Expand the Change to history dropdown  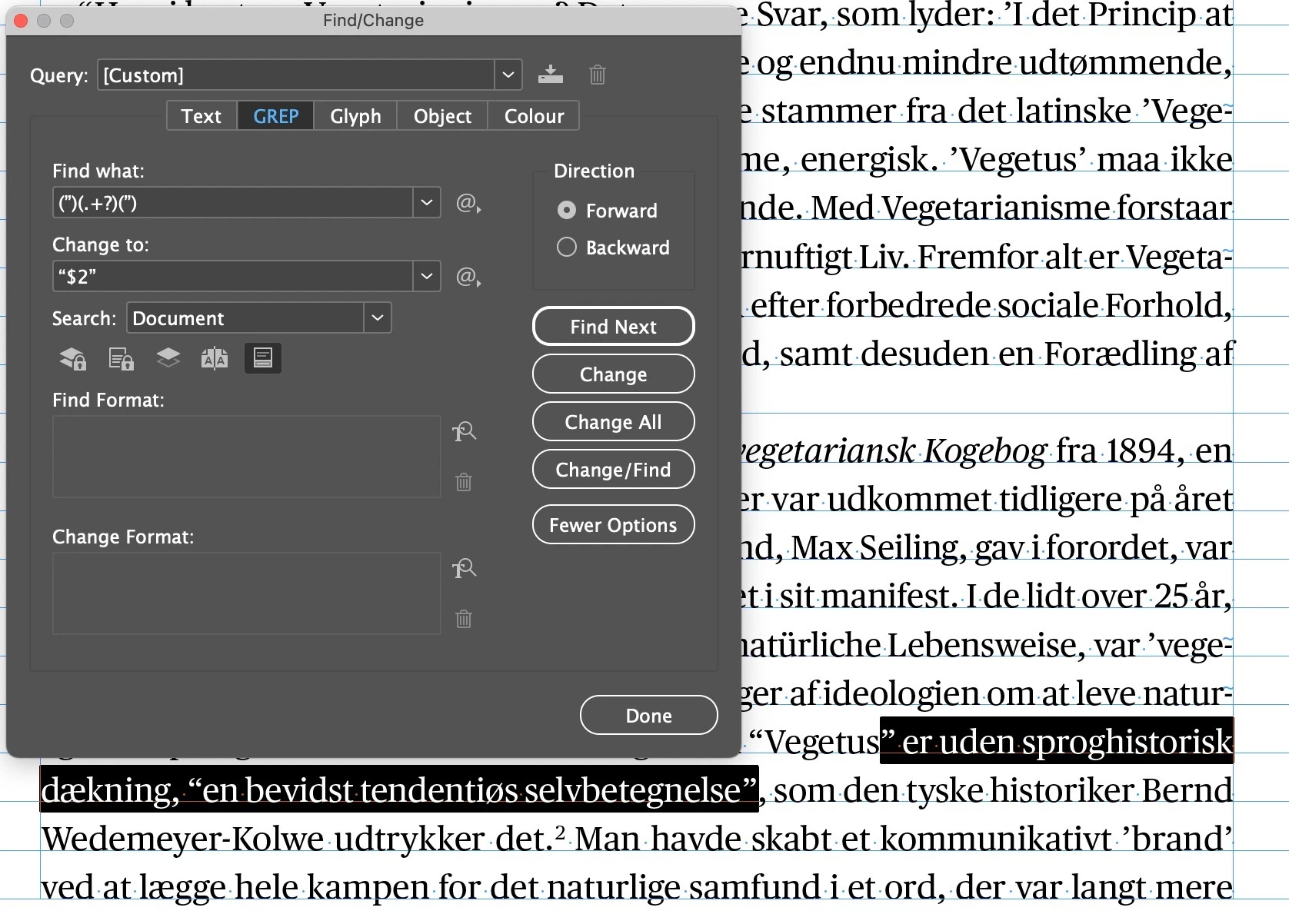(427, 277)
